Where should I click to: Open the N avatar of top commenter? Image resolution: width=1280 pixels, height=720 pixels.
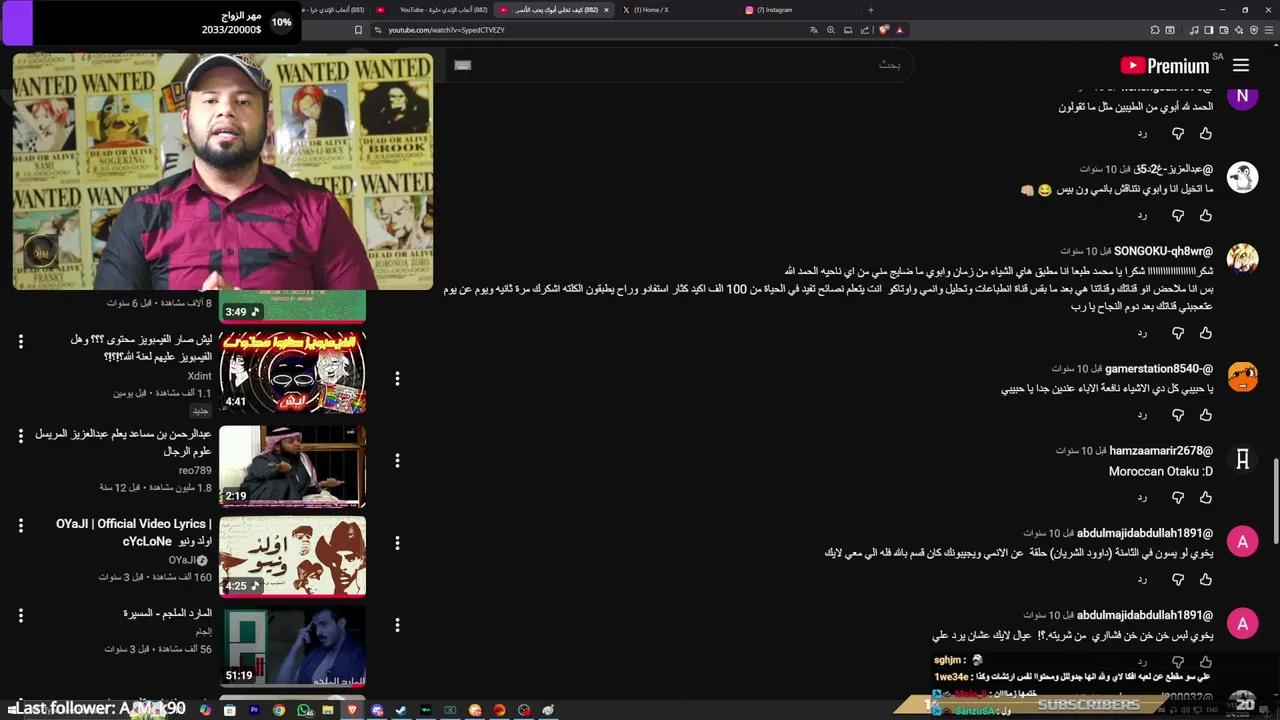pos(1242,96)
